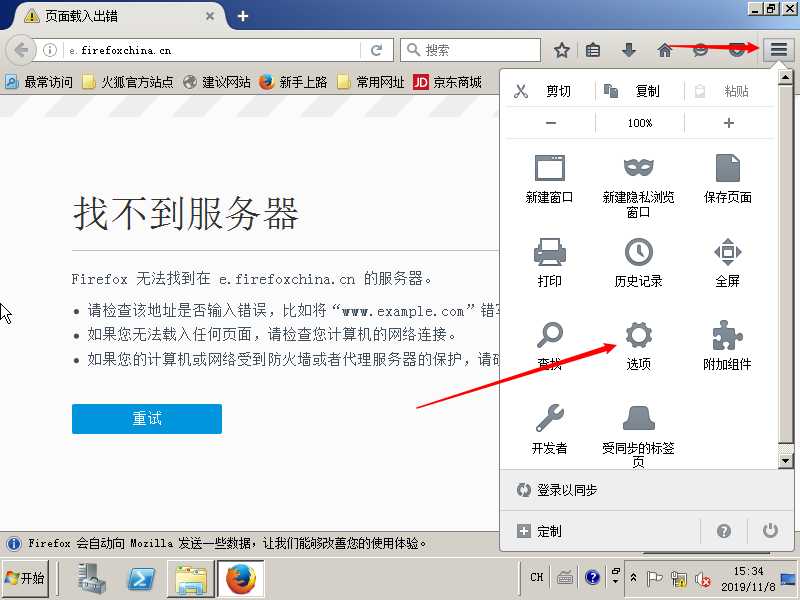Open the Firefox hamburger menu button
Image resolution: width=800 pixels, height=600 pixels.
point(778,50)
